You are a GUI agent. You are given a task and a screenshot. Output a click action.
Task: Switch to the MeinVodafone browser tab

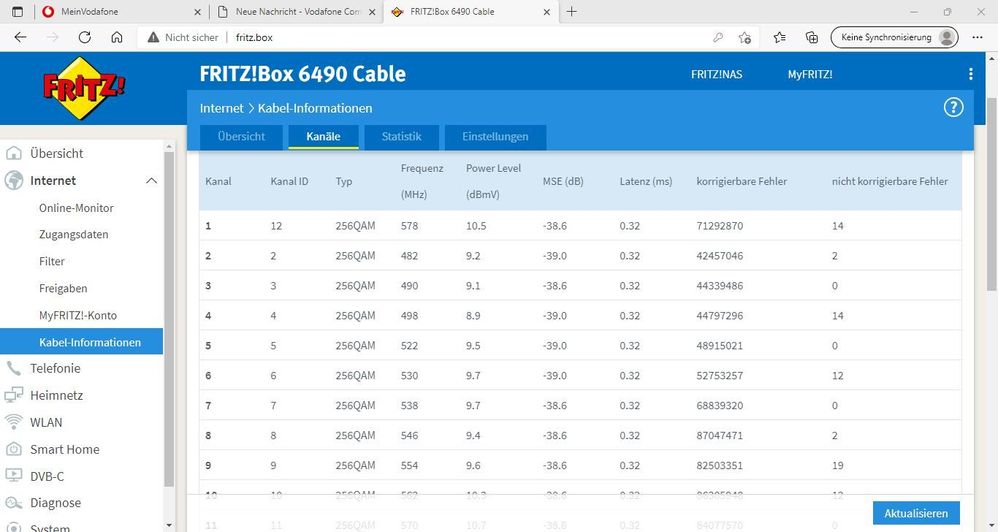121,11
